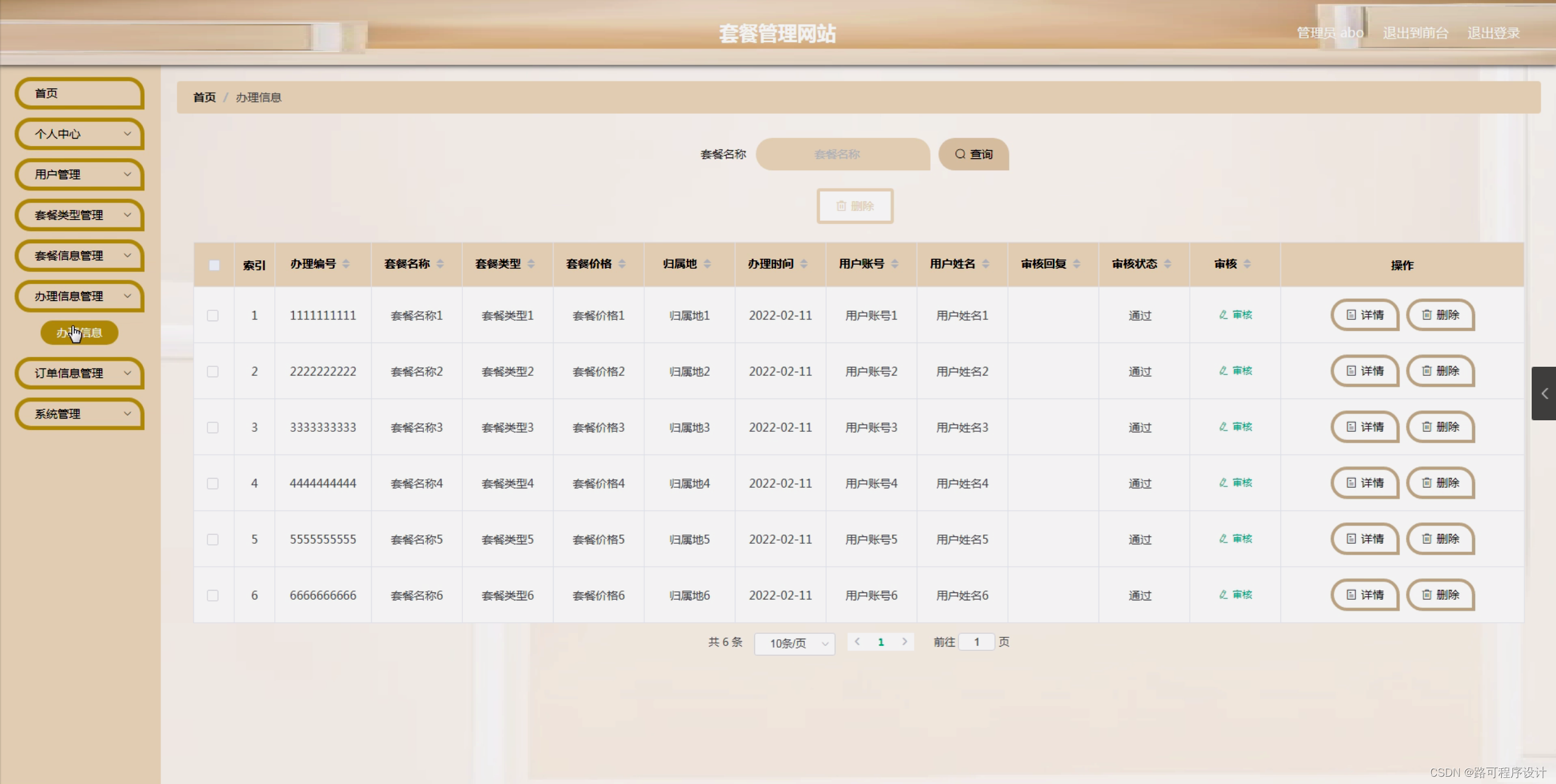Sort the 套餐价格 column
Image resolution: width=1556 pixels, height=784 pixels.
[622, 264]
